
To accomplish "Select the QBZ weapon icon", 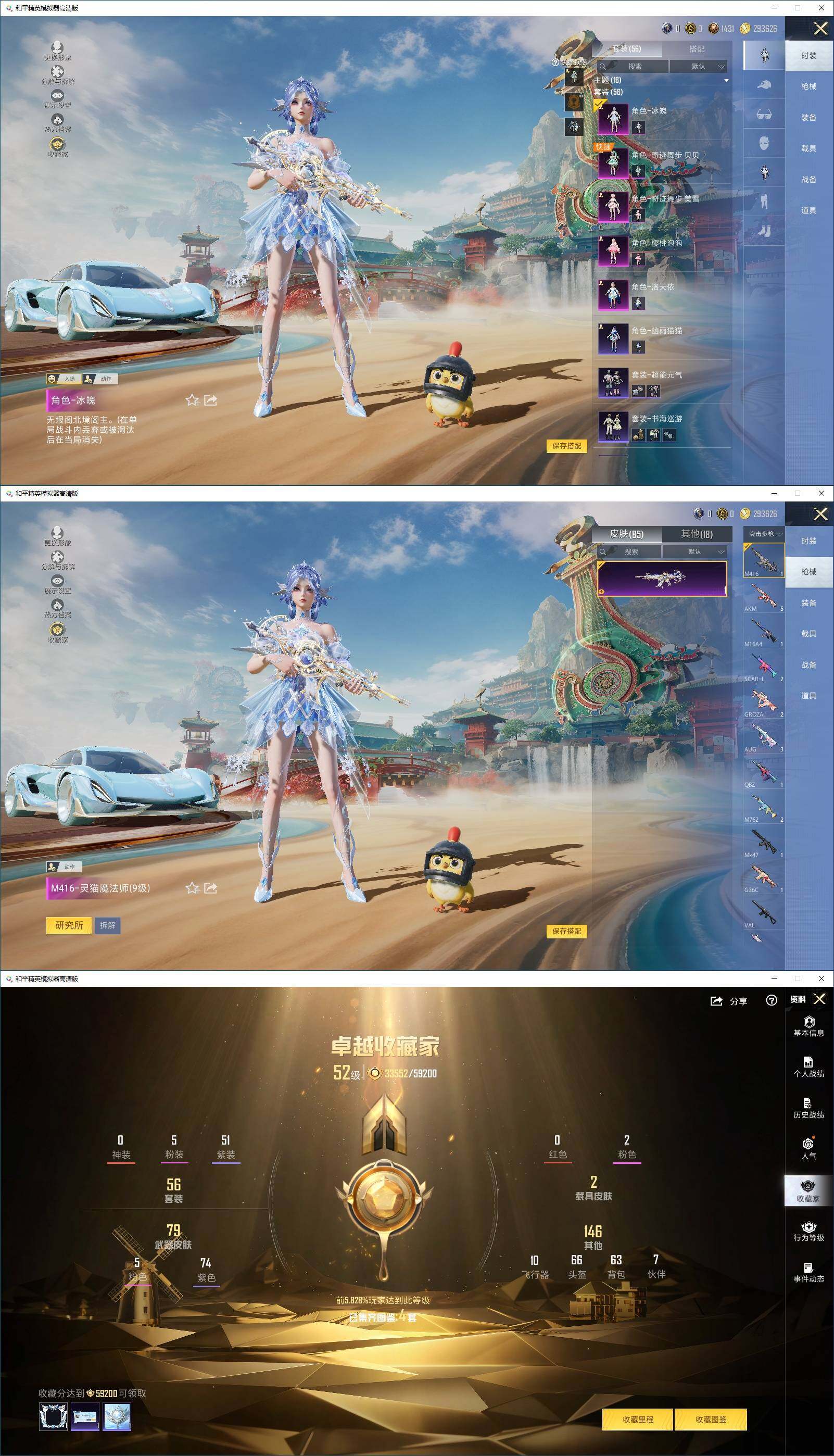I will [764, 772].
